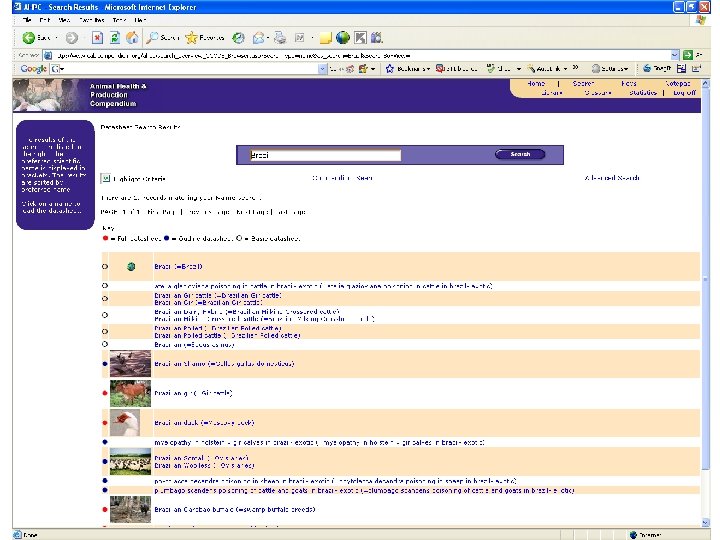Open the Edit menu
Image resolution: width=720 pixels, height=540 pixels.
point(45,20)
